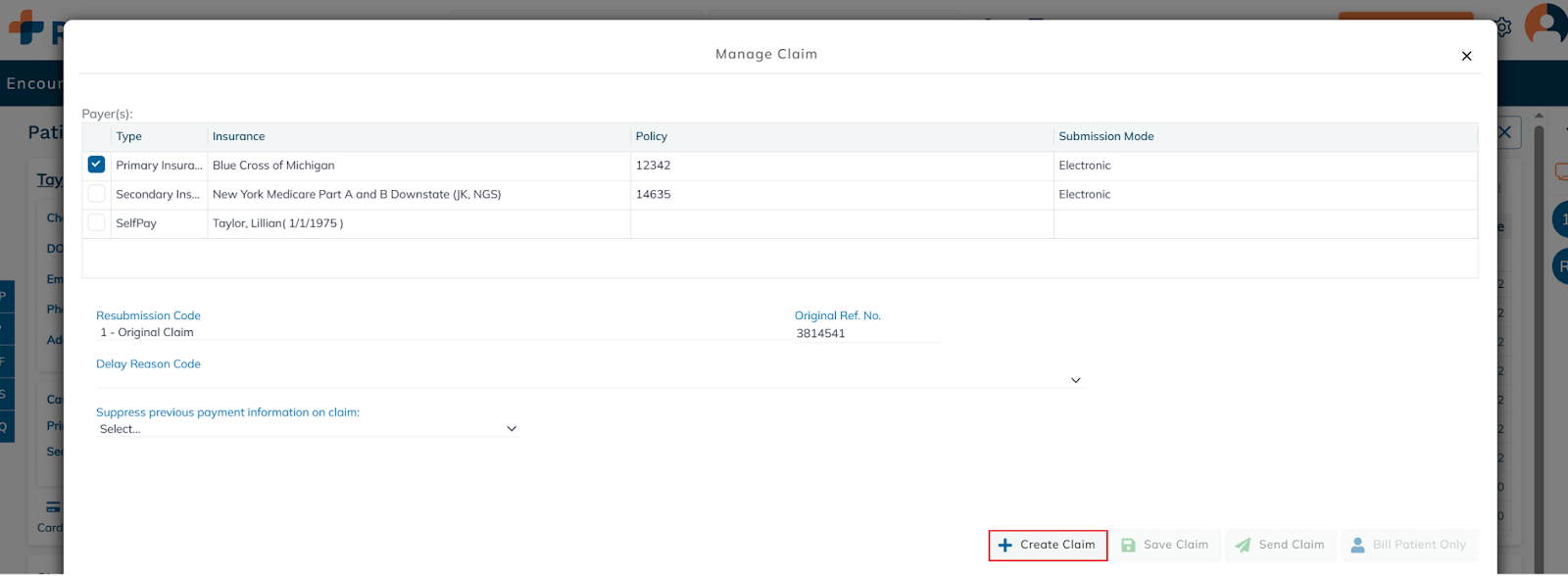Click the Bill Patient Only person icon

click(1357, 546)
